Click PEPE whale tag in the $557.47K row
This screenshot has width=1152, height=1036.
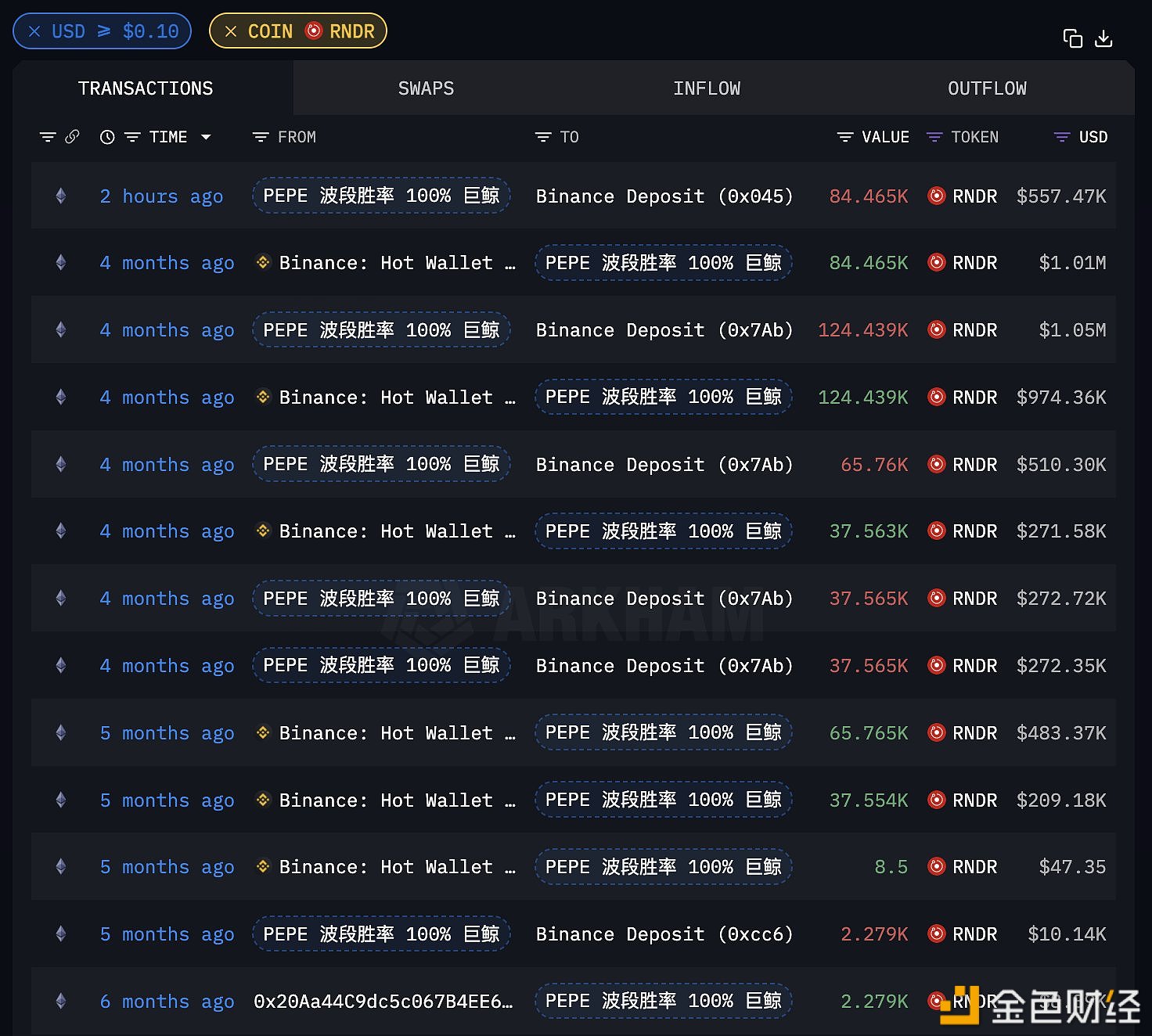point(381,196)
